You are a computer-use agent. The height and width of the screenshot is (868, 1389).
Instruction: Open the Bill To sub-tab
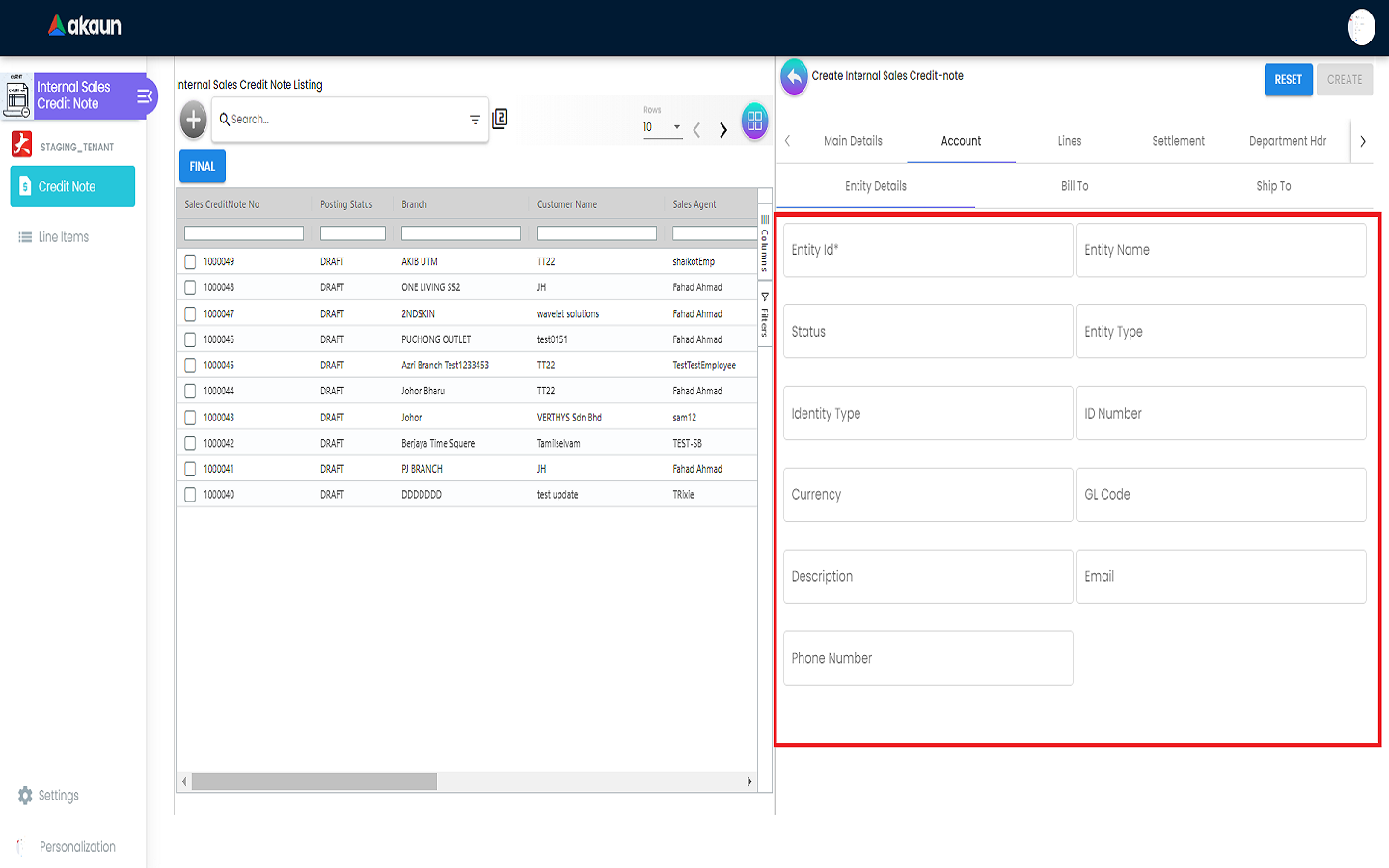1075,186
